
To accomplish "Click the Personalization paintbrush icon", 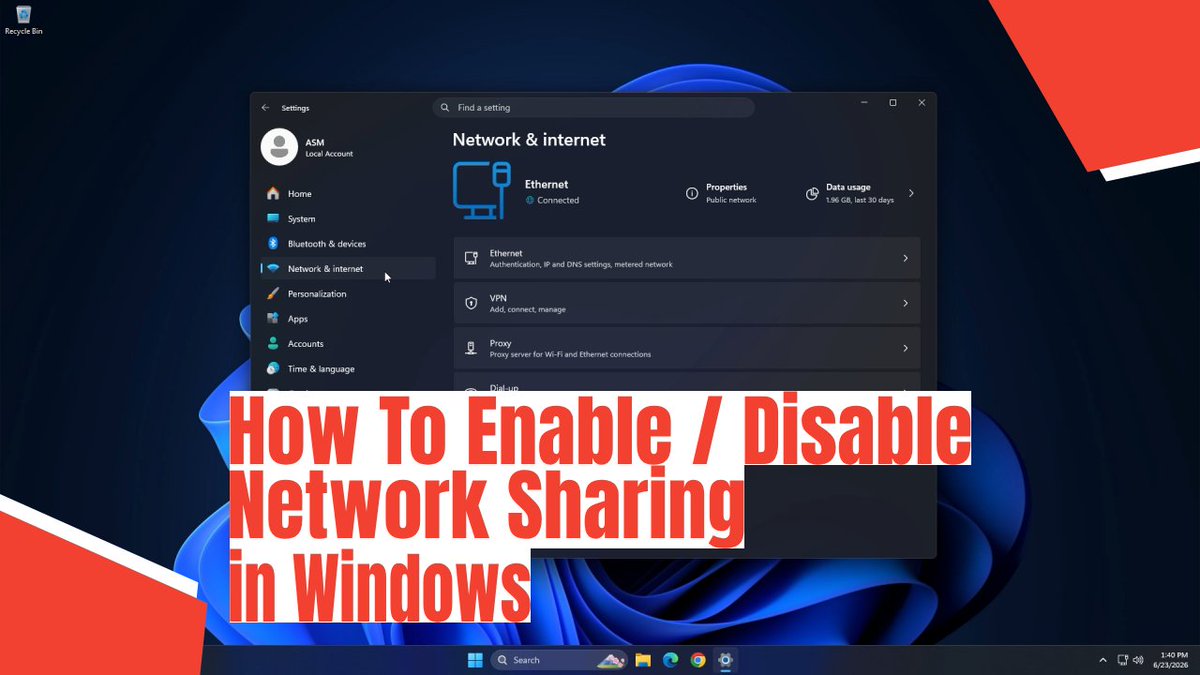I will (x=273, y=293).
